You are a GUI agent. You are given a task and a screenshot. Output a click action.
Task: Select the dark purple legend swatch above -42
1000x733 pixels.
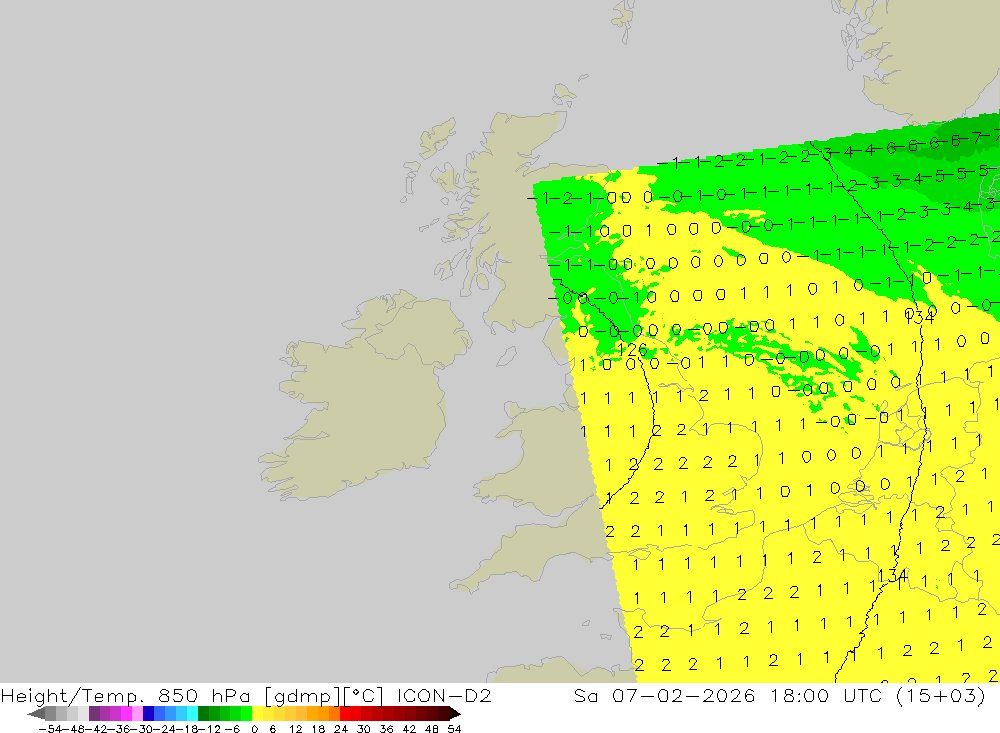pyautogui.click(x=94, y=713)
